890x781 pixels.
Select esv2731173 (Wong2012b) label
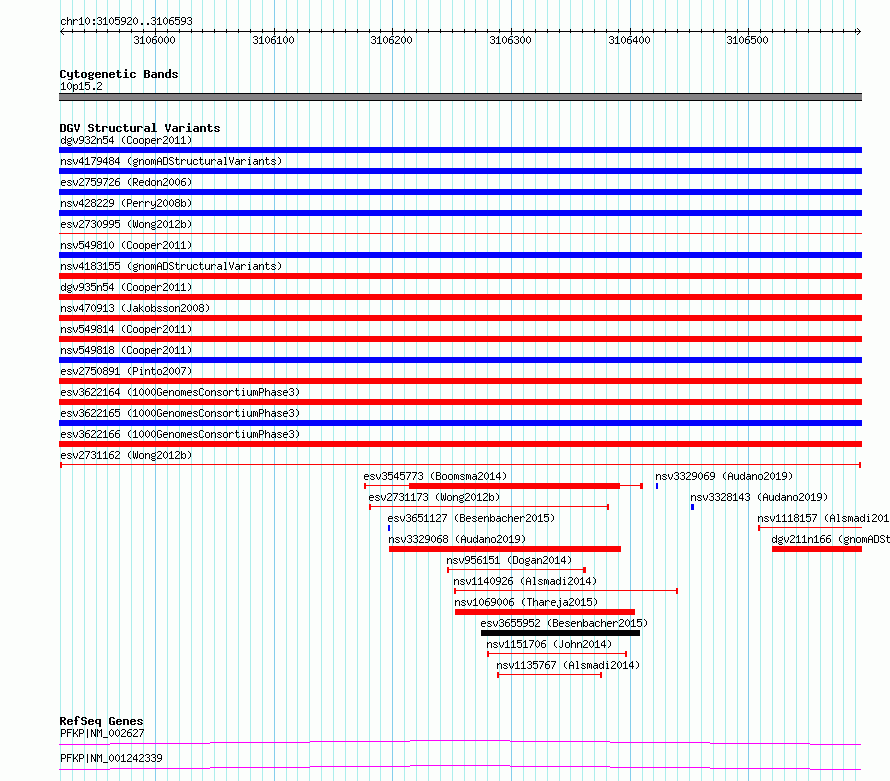434,497
